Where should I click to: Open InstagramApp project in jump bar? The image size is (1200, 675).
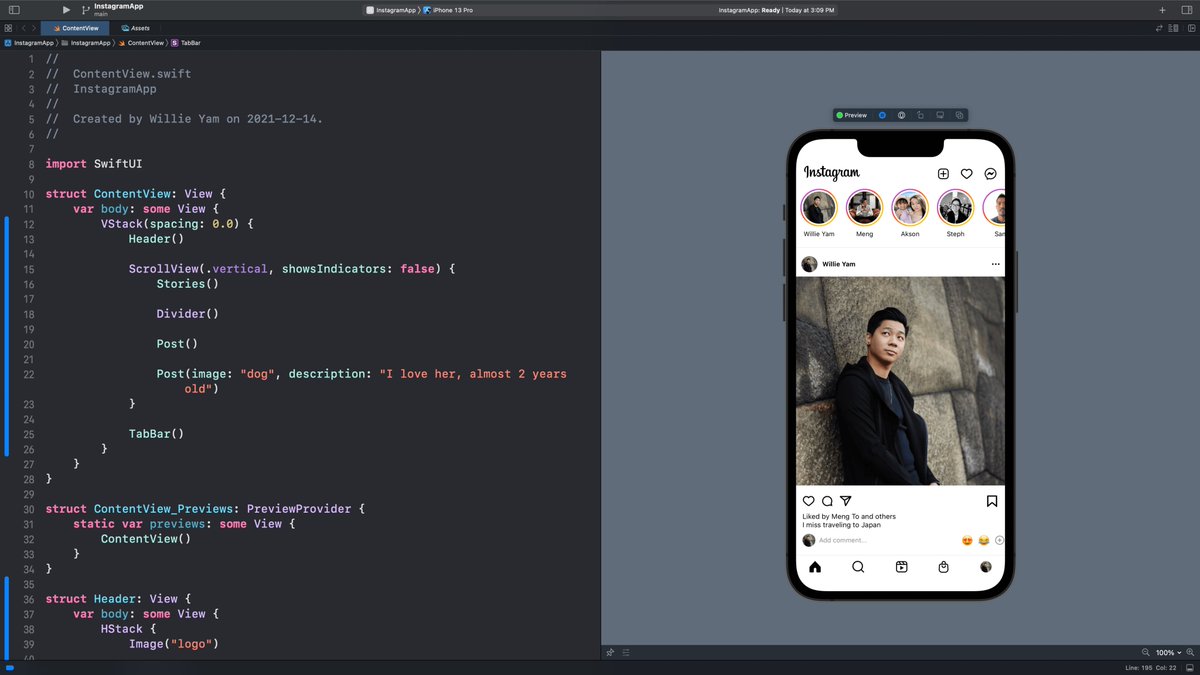tap(29, 43)
